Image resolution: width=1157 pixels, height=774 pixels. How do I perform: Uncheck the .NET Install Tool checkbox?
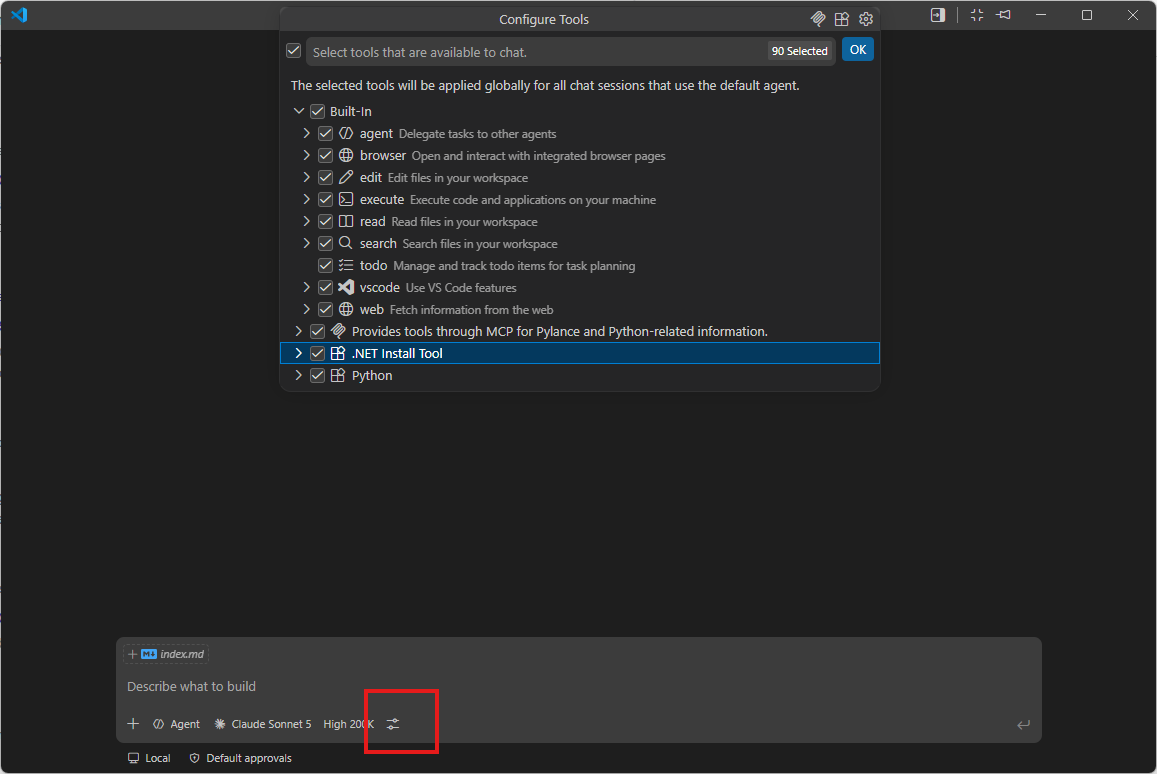point(317,353)
